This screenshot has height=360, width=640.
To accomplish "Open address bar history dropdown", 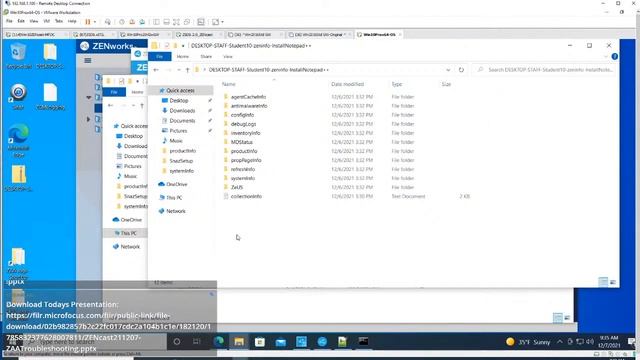I will (448, 70).
